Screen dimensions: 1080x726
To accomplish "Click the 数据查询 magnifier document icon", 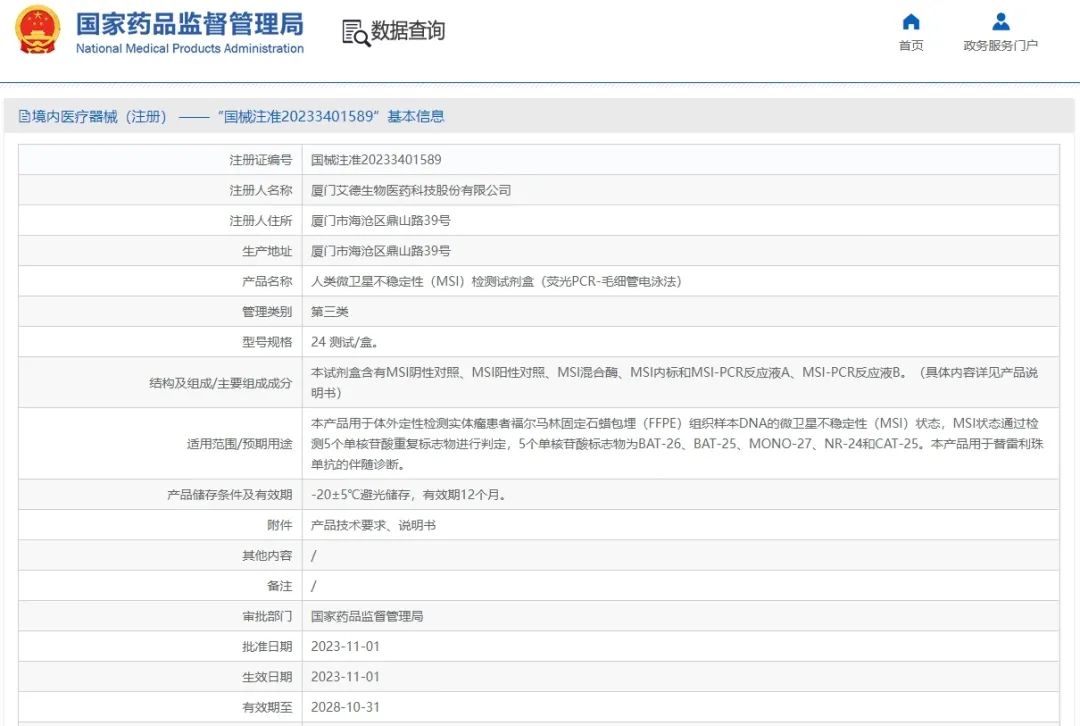I will [x=355, y=32].
